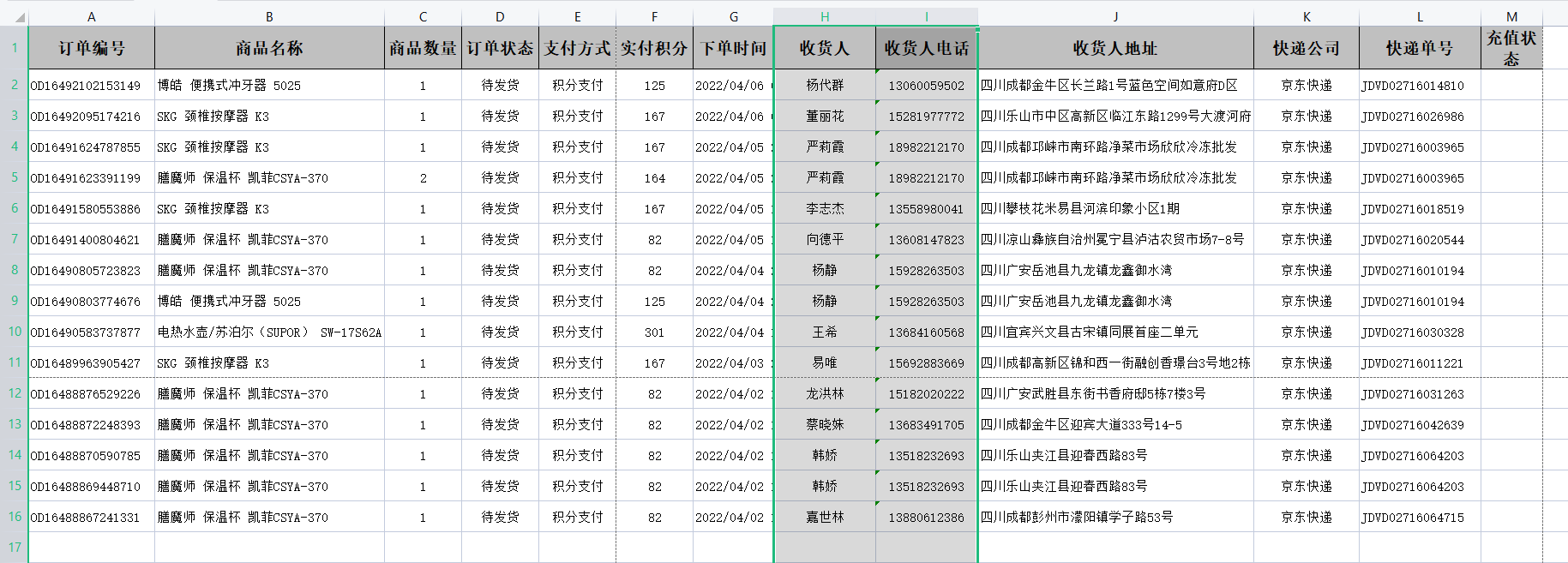Select order number OD16488867241331
This screenshot has width=1568, height=563.
coord(92,517)
